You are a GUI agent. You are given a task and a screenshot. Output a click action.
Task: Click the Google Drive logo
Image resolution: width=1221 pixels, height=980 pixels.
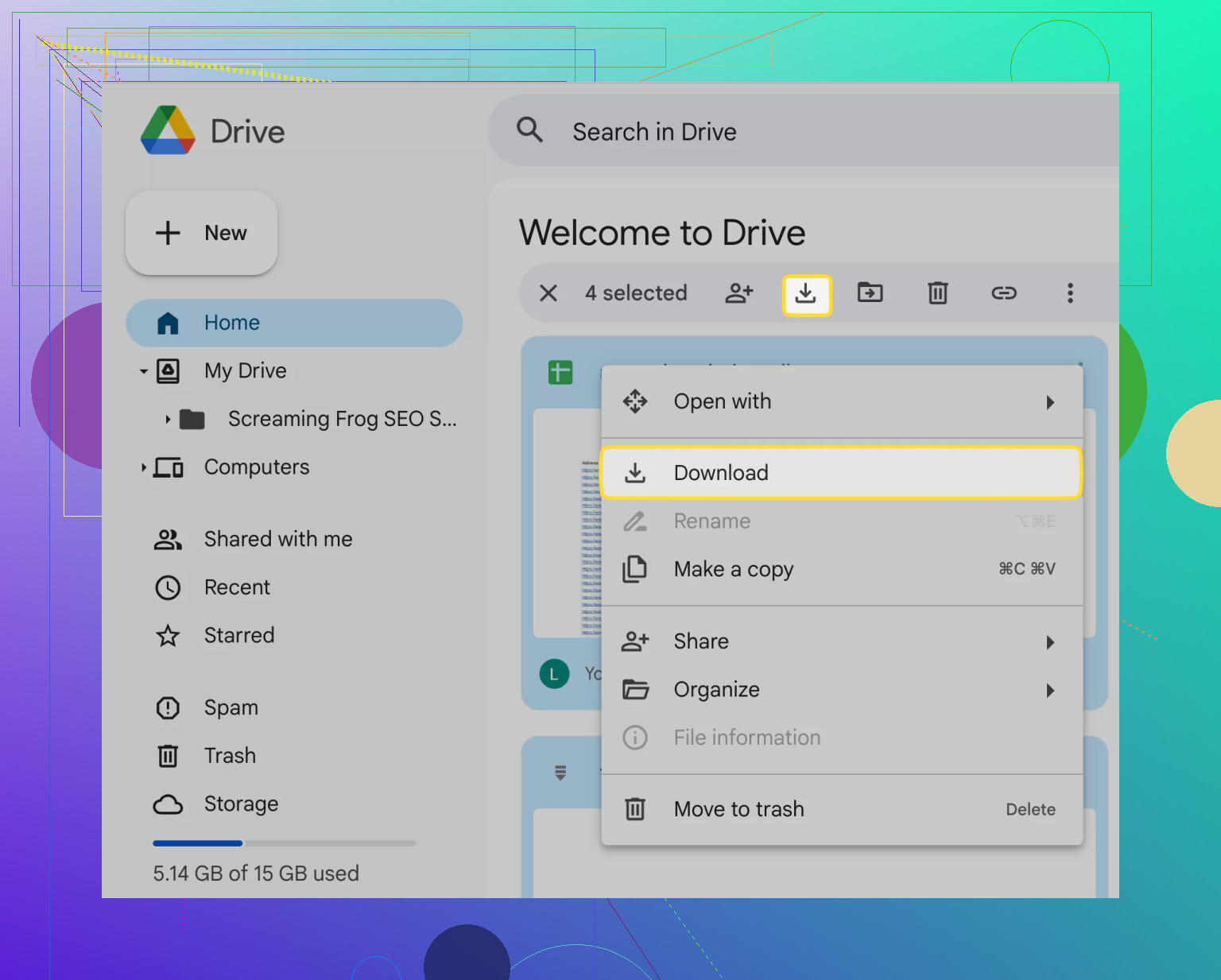coord(168,131)
